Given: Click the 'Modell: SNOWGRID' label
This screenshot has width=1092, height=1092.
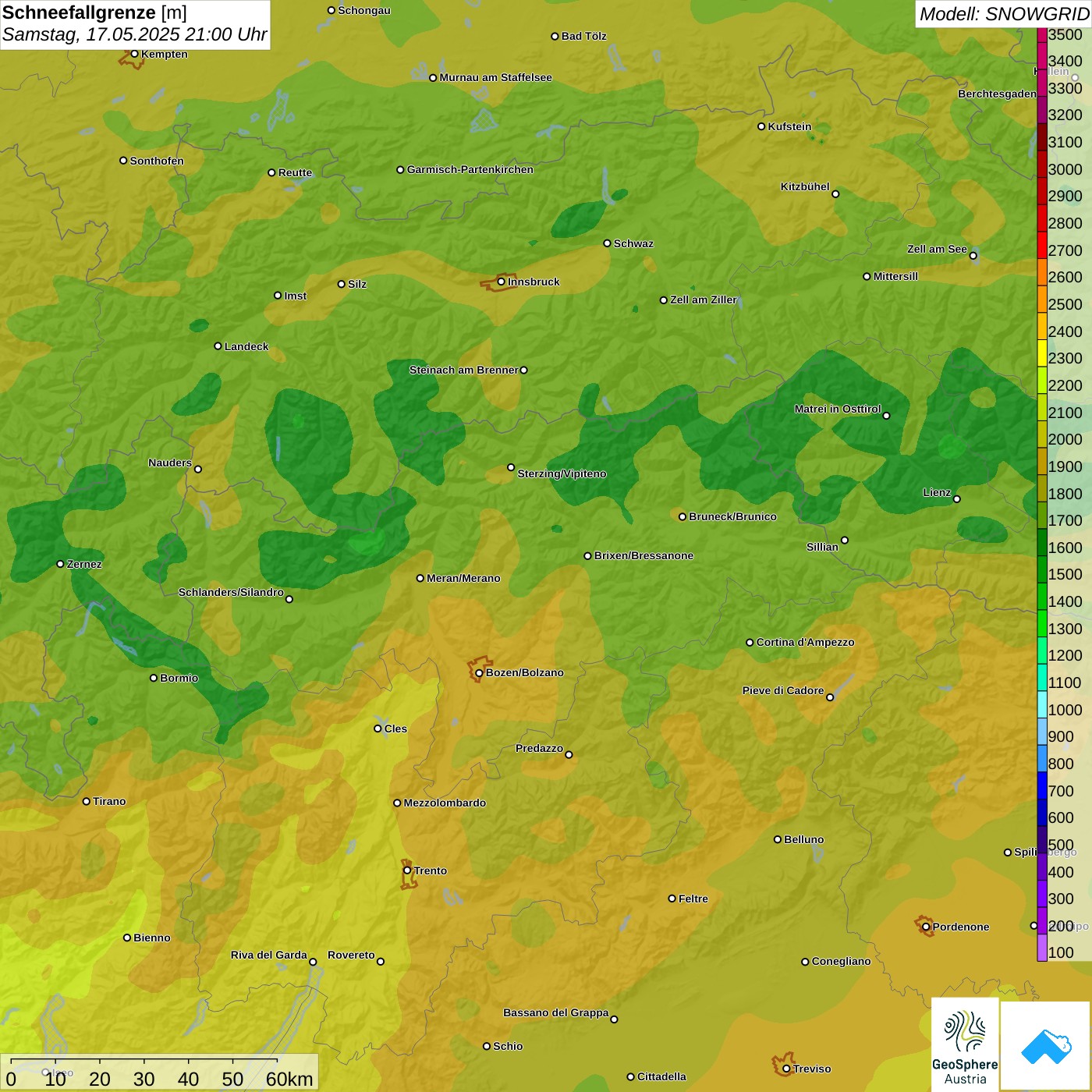Looking at the screenshot, I should (x=1004, y=14).
